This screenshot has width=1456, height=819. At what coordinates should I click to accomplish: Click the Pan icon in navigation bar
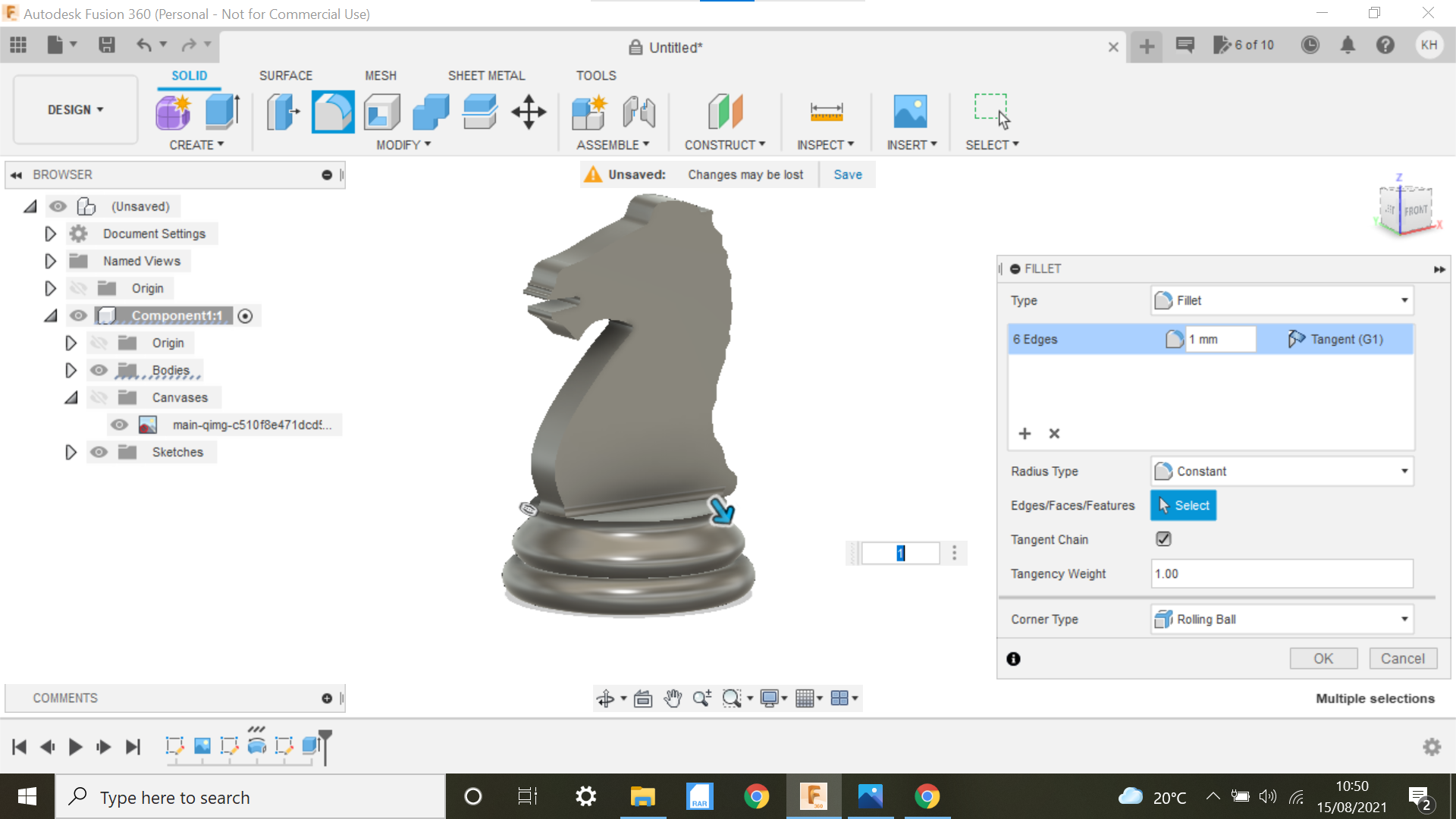coord(673,698)
